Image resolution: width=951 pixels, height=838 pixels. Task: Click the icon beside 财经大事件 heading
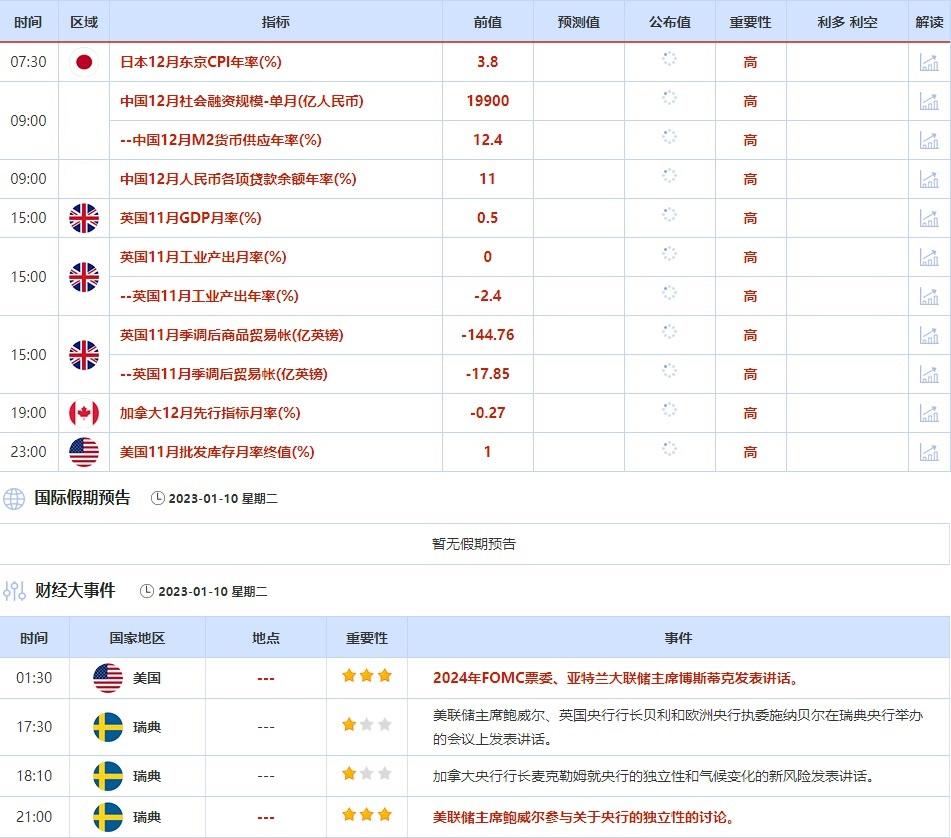(14, 591)
